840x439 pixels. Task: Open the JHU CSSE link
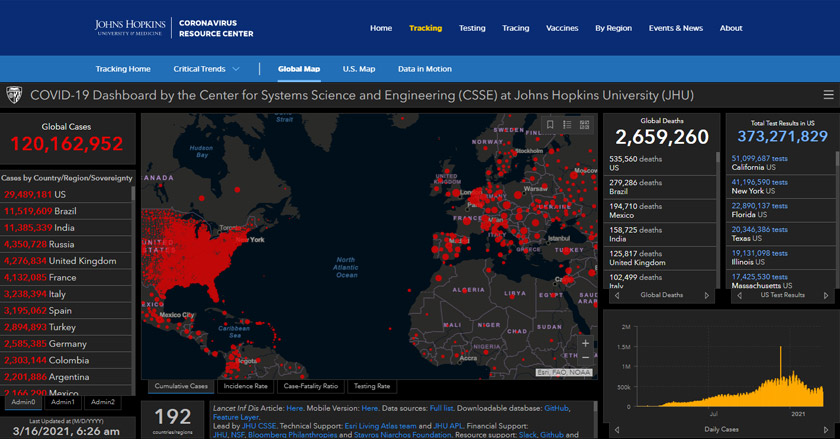[x=259, y=426]
